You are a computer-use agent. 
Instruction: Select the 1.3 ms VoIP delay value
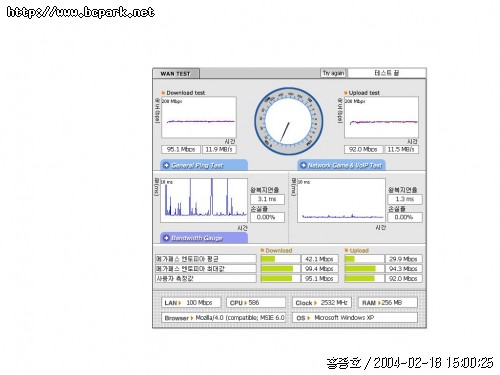(x=405, y=199)
